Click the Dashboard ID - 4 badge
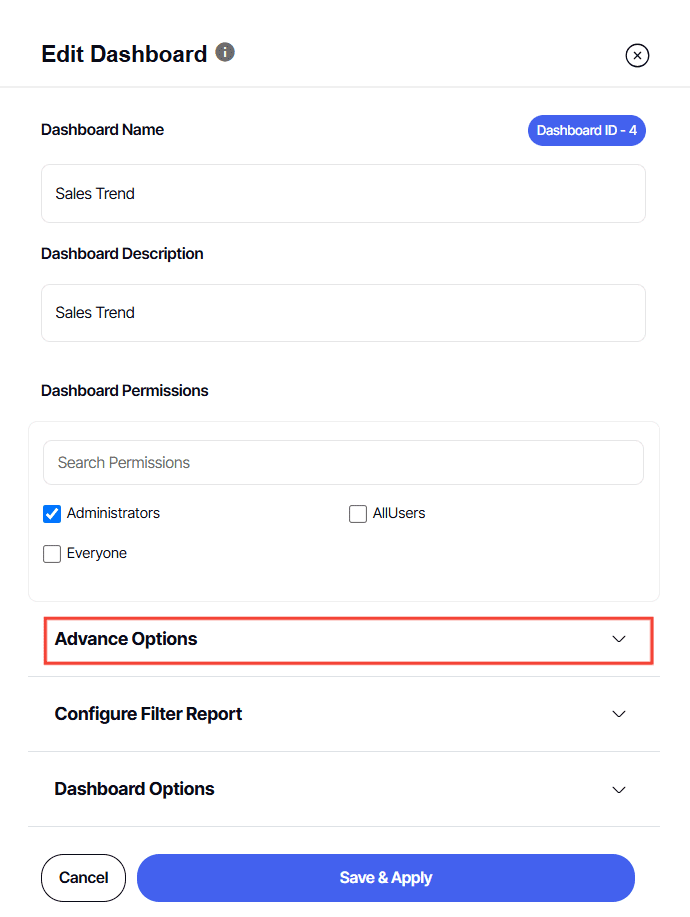Image resolution: width=690 pixels, height=917 pixels. [x=586, y=130]
